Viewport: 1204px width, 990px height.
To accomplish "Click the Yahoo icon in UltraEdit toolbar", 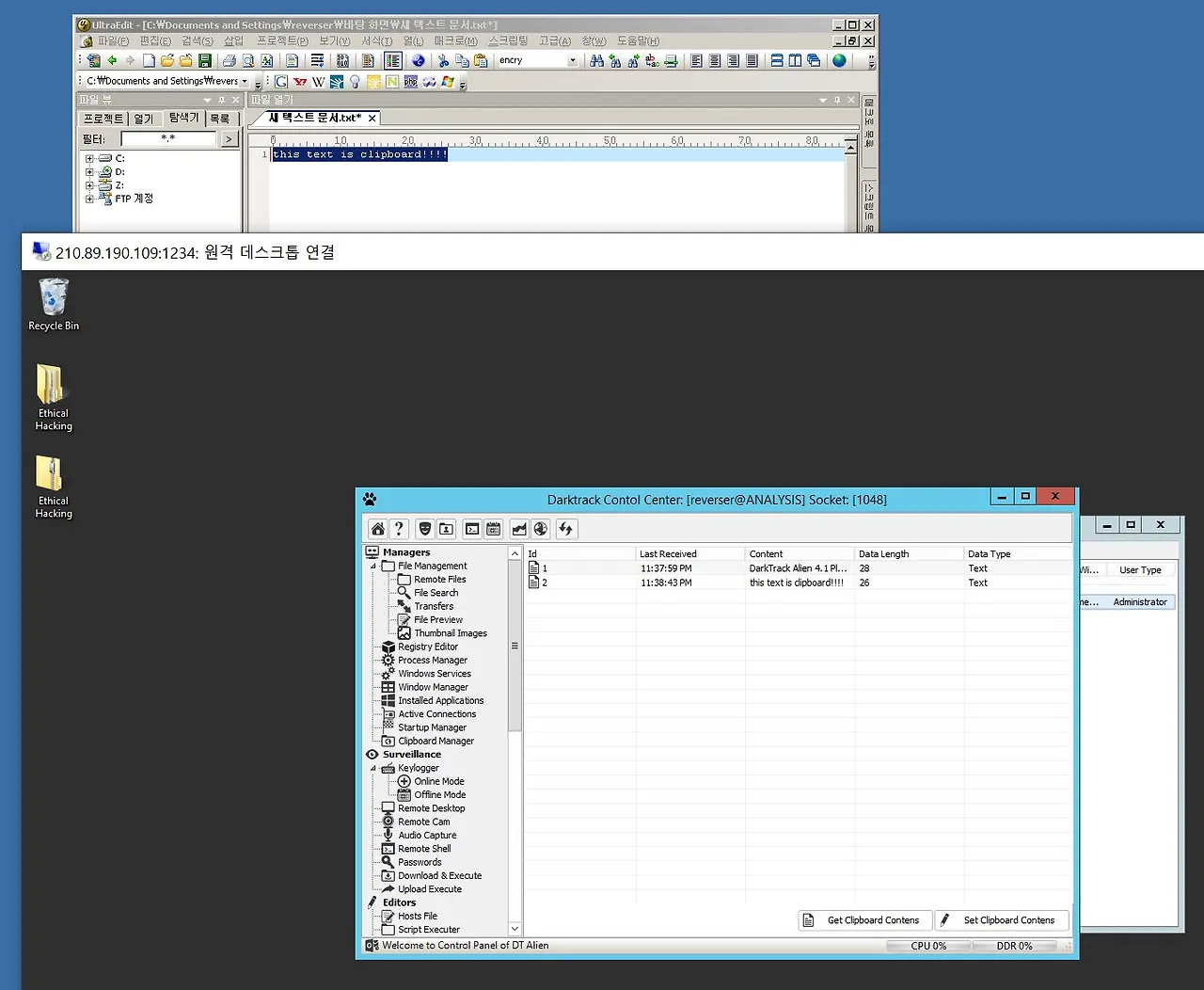I will point(300,82).
